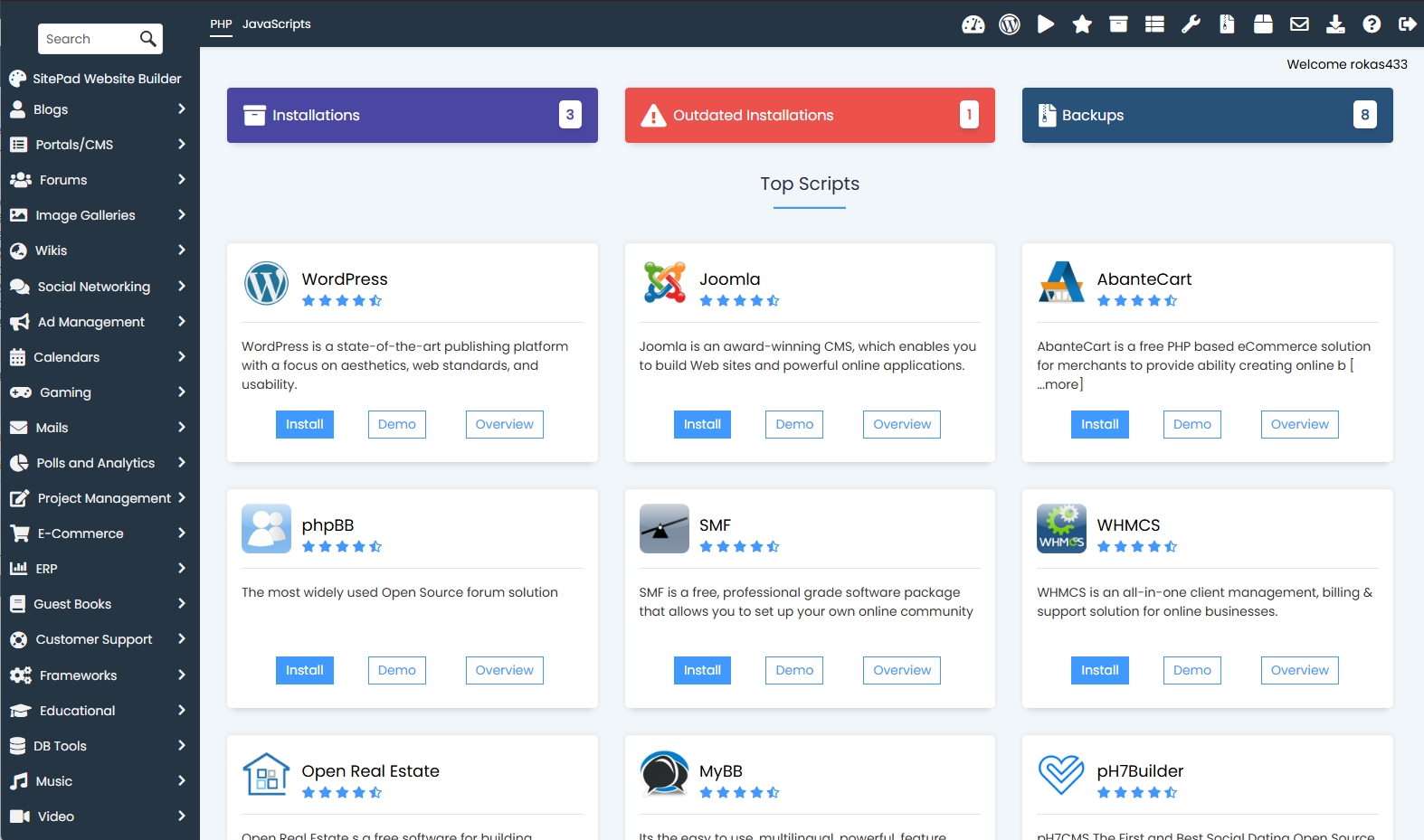This screenshot has width=1424, height=840.
Task: Click the pH7Builder heart logo
Action: pyautogui.click(x=1061, y=774)
